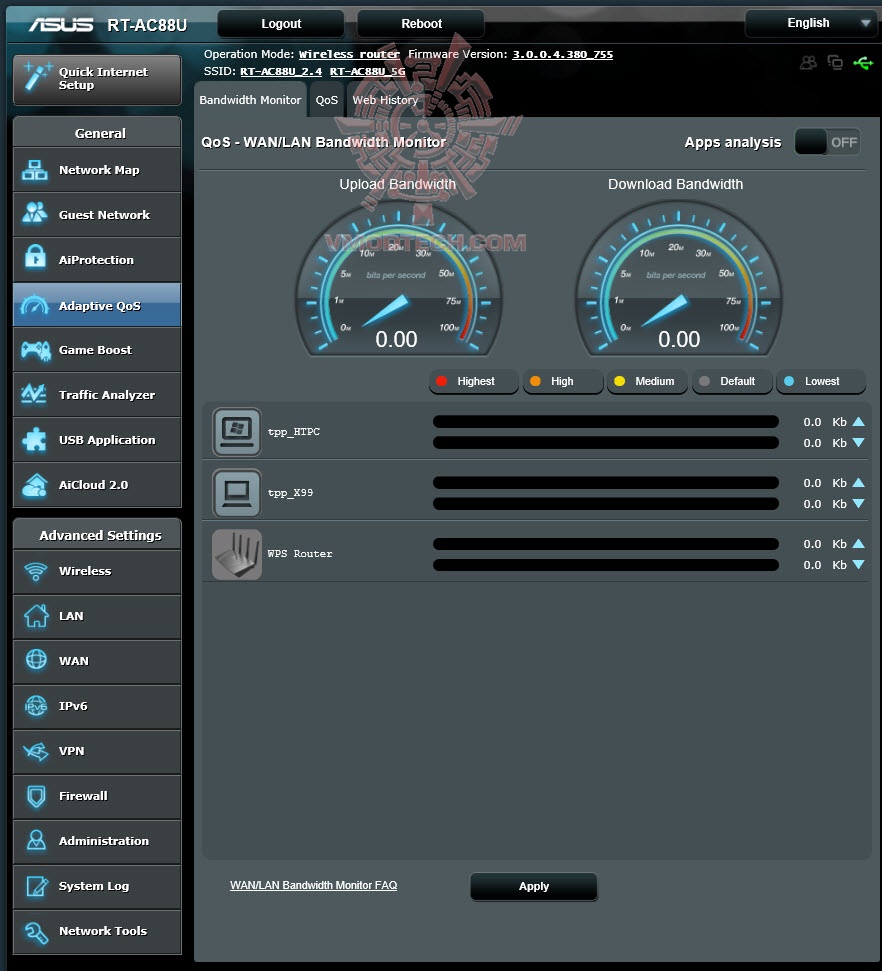
Task: Click the Wireless wifi signal icon
Action: pos(36,571)
